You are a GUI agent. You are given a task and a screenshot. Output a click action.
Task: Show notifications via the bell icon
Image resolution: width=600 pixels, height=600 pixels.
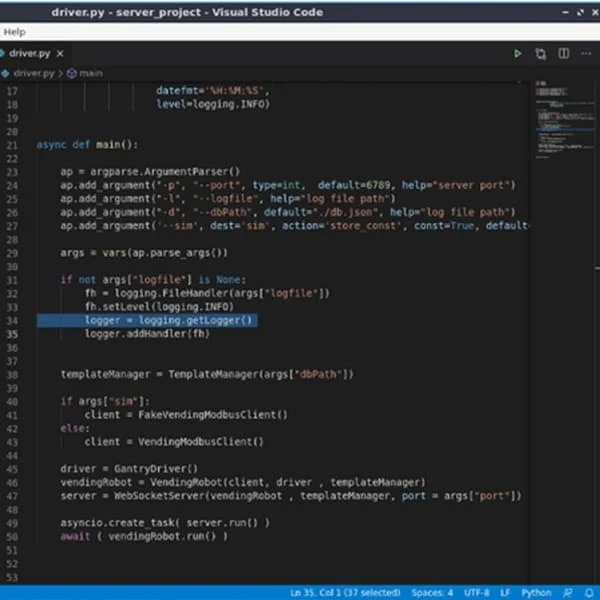coord(589,592)
